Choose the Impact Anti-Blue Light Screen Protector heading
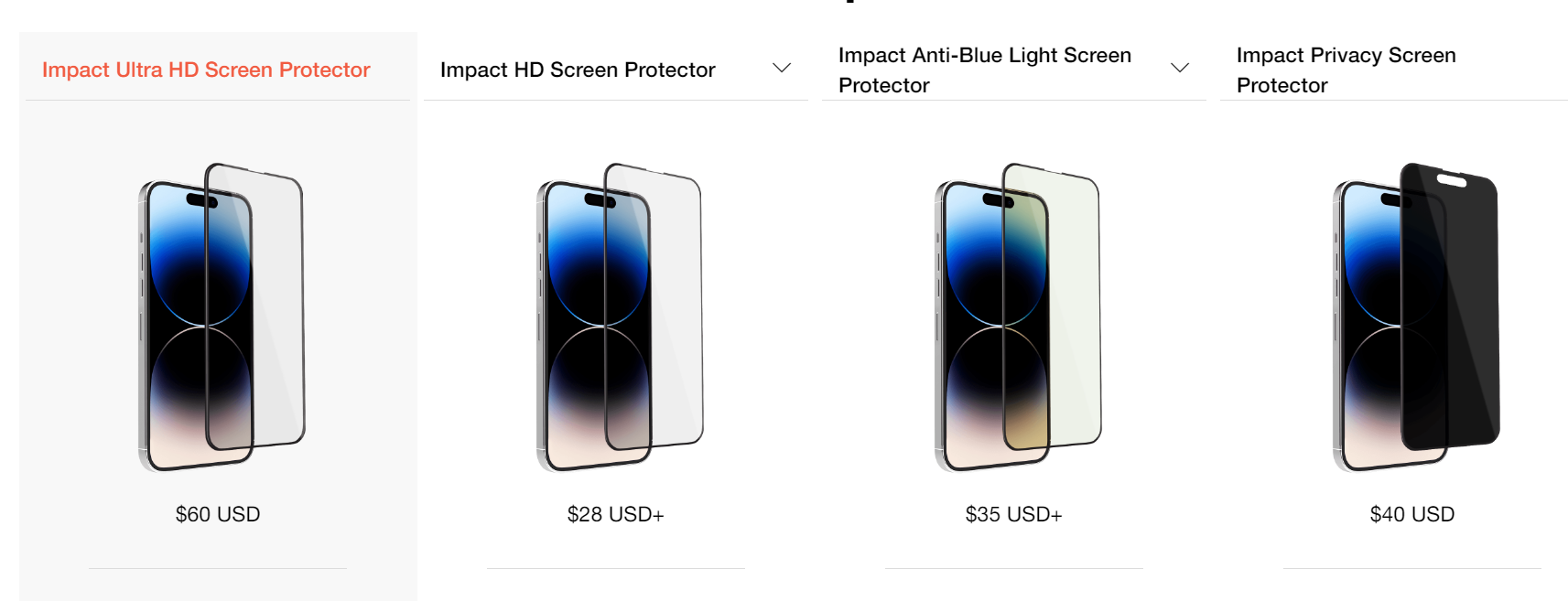Viewport: 1568px width, 601px height. tap(985, 70)
